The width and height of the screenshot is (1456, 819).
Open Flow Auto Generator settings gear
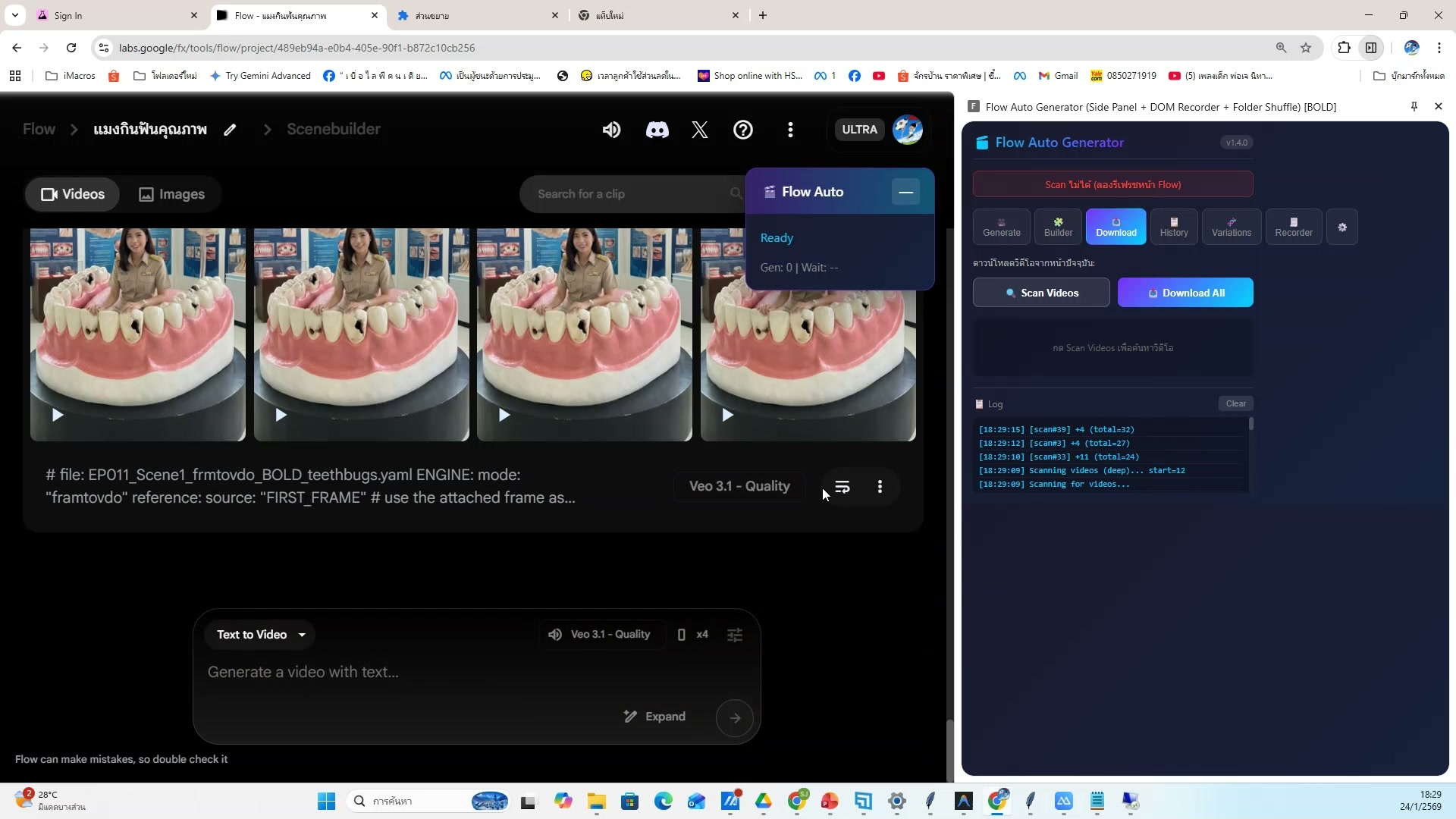1342,227
